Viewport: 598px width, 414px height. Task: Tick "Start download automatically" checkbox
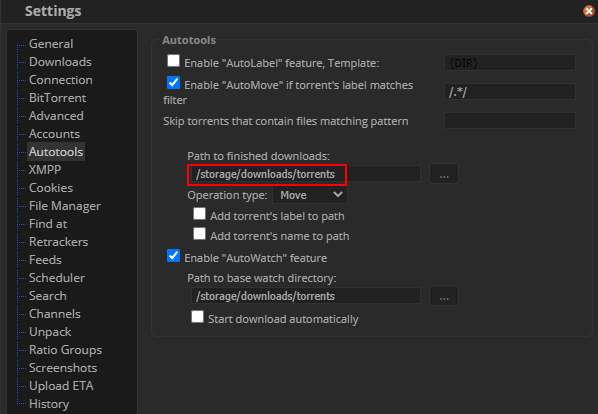(198, 317)
